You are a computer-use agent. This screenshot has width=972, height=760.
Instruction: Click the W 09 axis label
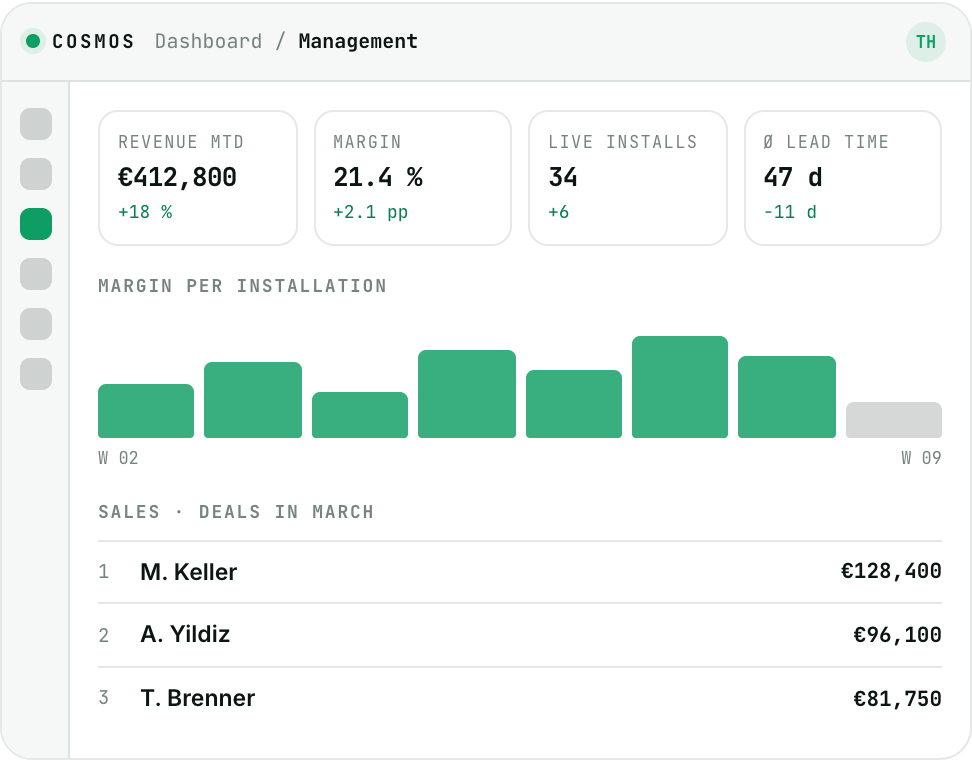[921, 458]
